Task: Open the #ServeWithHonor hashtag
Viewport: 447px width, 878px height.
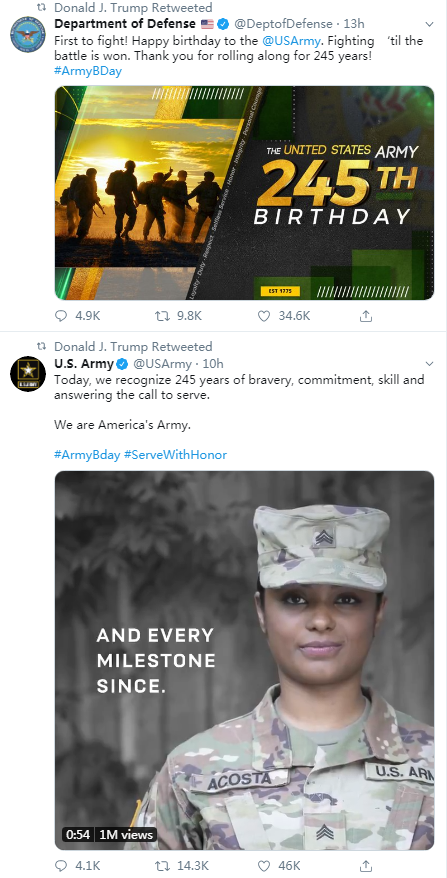Action: pyautogui.click(x=175, y=455)
